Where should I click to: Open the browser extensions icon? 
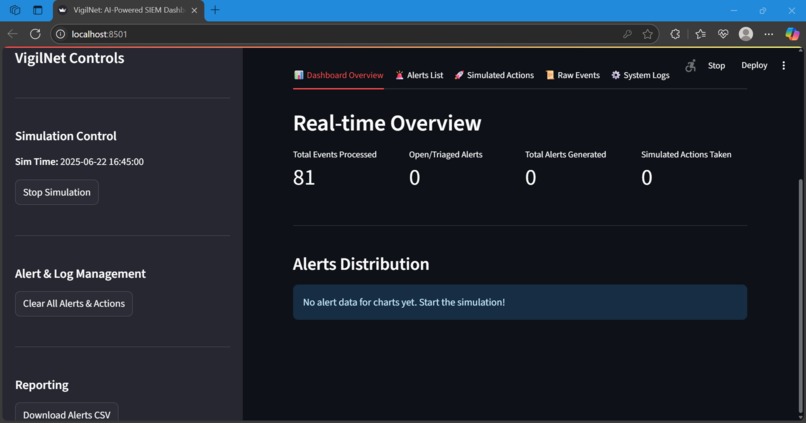coord(675,34)
